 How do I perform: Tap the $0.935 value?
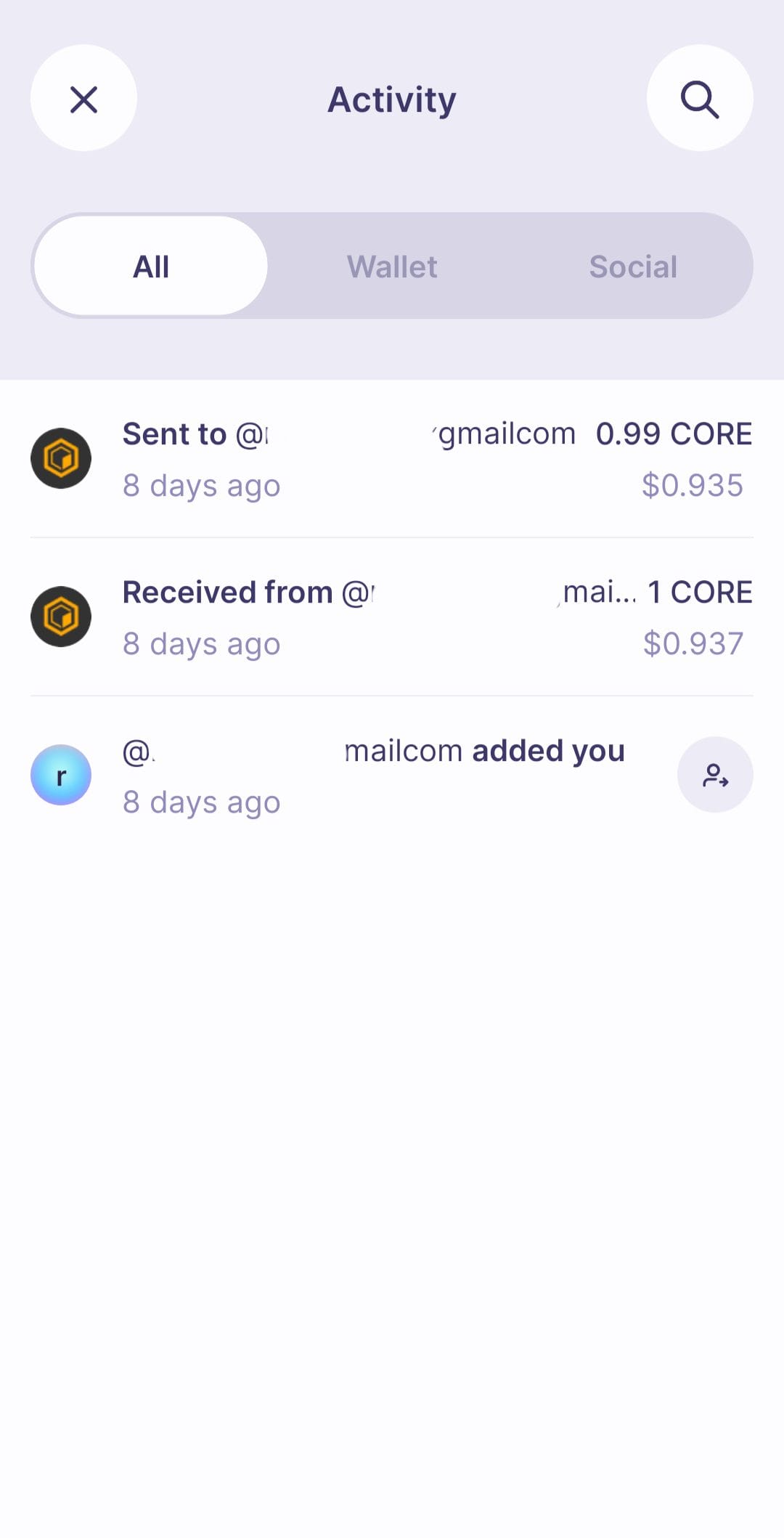693,485
